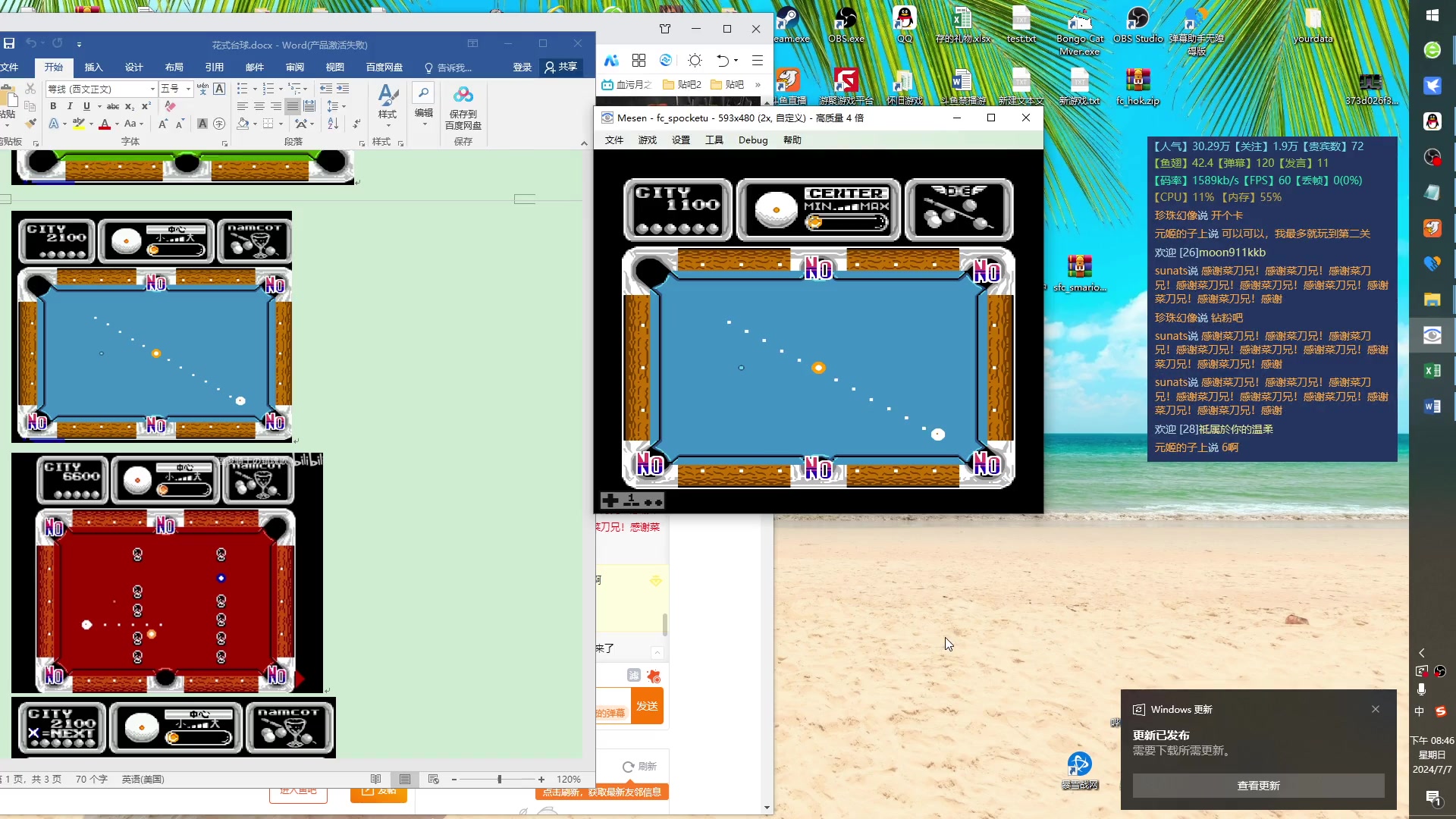Viewport: 1456px width, 819px height.
Task: Click the orange 发送 send button
Action: coord(648,706)
